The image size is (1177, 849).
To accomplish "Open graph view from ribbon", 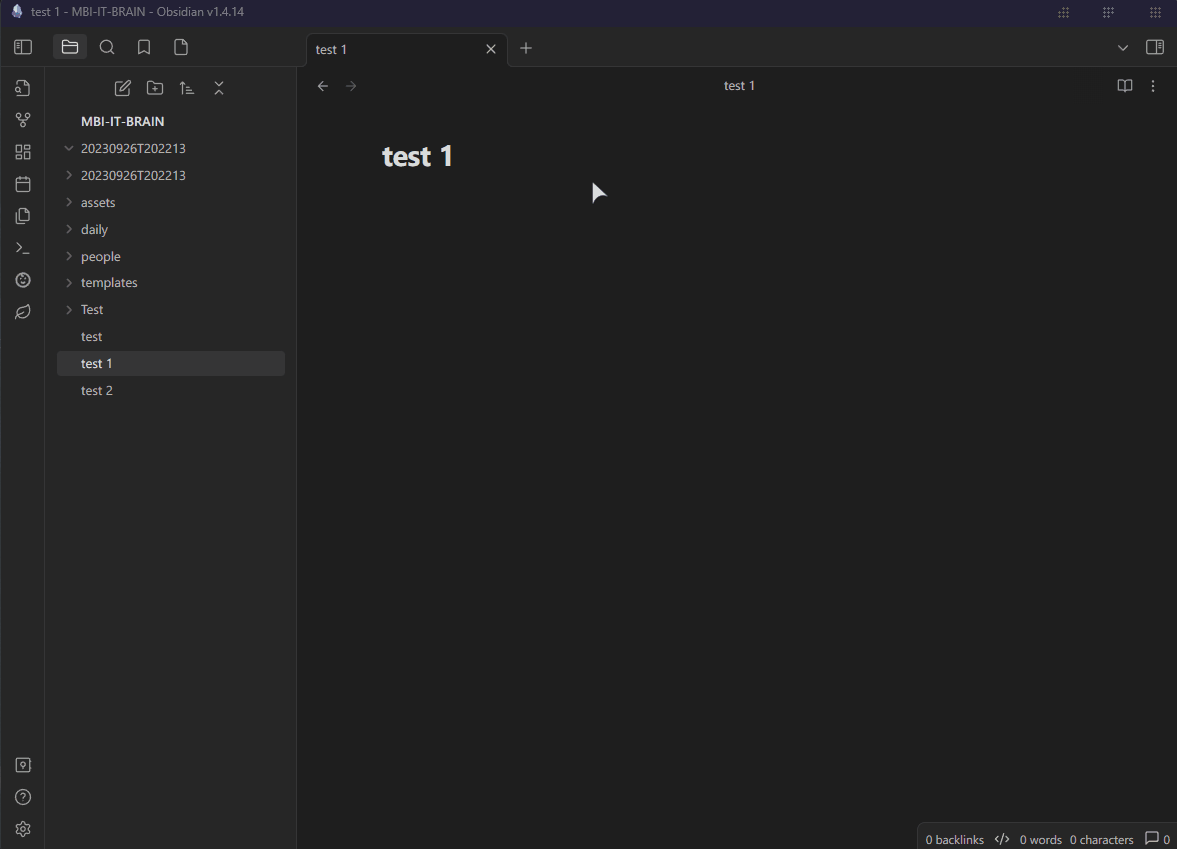I will click(23, 120).
